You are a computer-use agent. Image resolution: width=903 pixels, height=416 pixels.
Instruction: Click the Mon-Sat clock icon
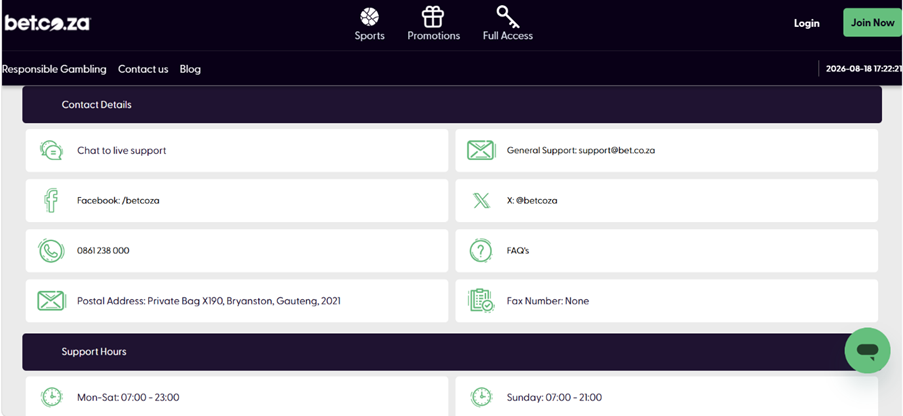click(51, 397)
